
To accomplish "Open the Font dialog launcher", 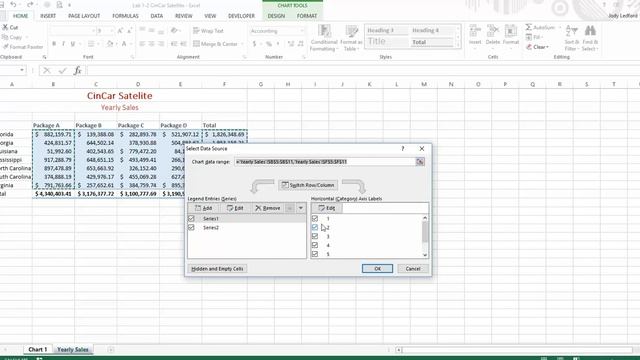I will 133,57.
